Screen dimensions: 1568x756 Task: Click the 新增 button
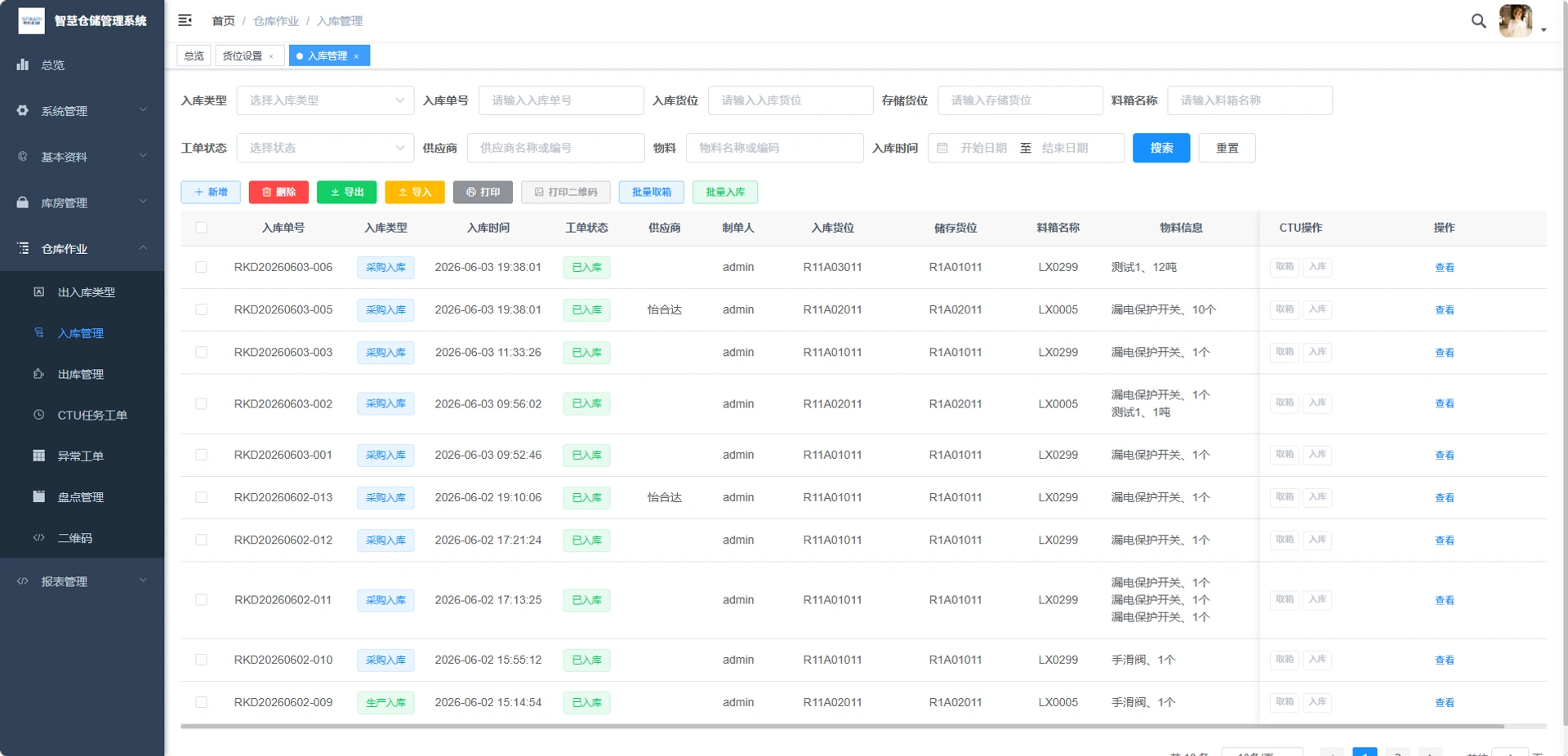click(211, 192)
